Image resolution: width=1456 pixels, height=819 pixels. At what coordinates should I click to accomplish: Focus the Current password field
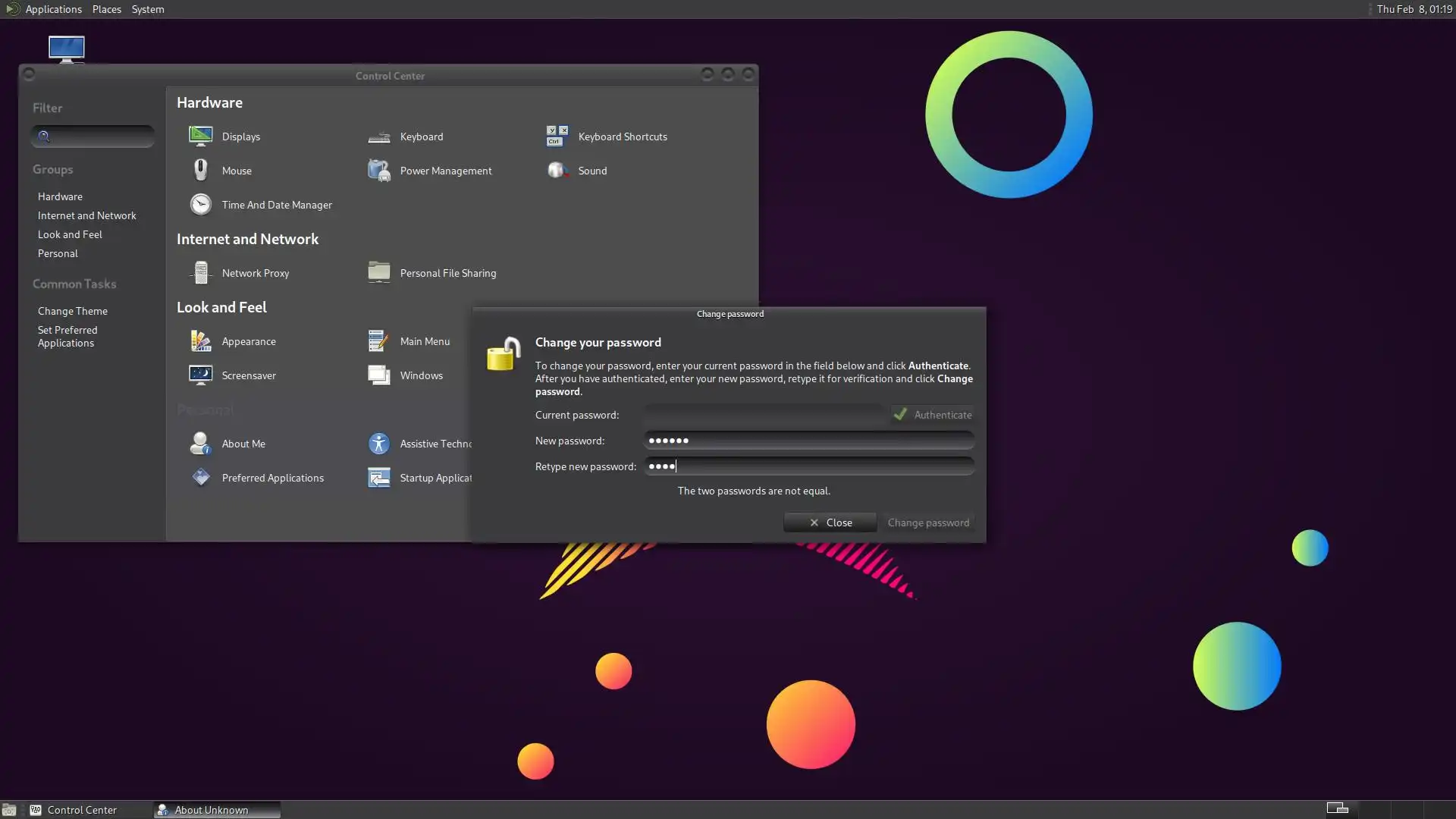point(764,415)
